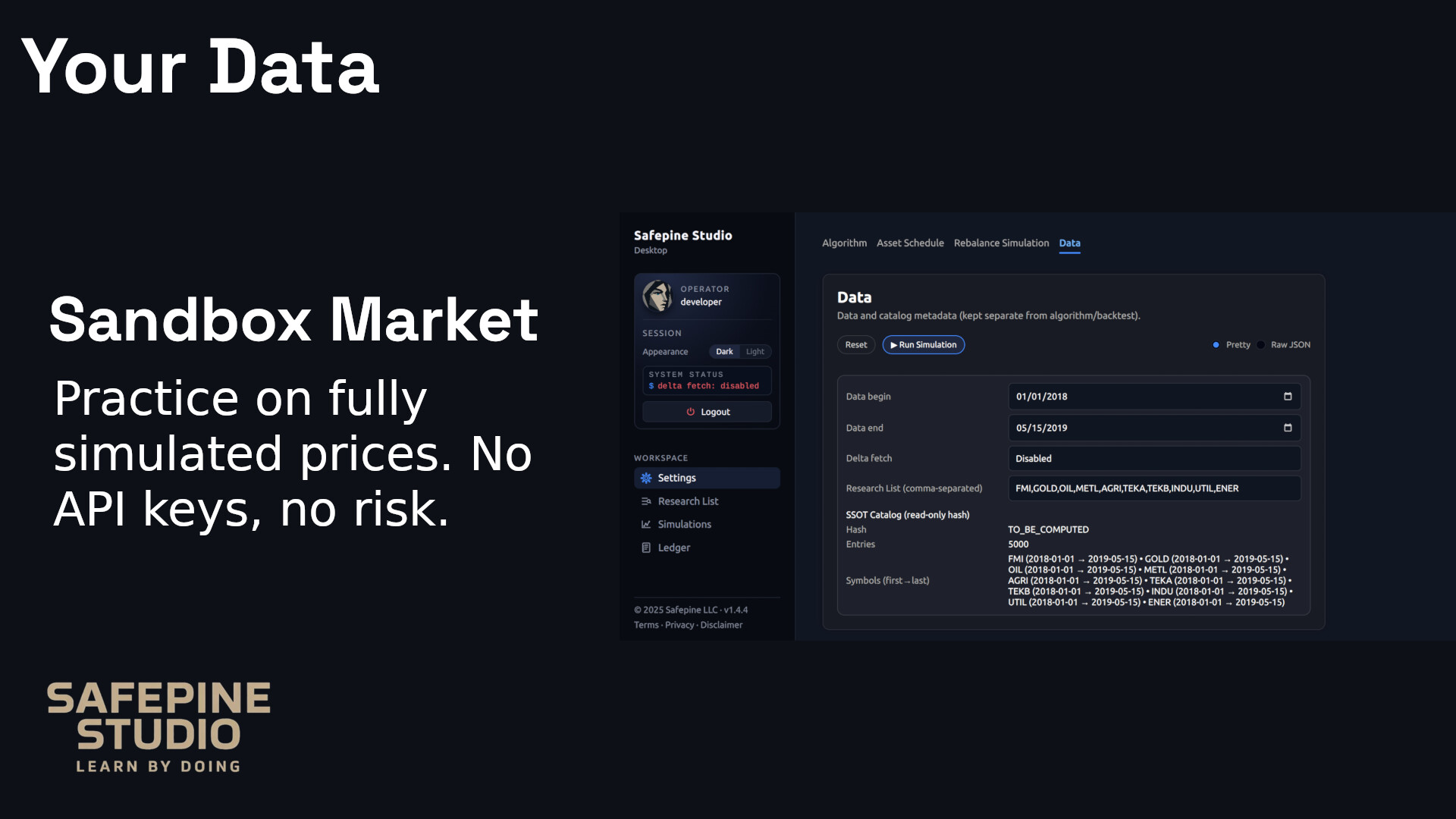Open the Rebalance Simulation tab
The width and height of the screenshot is (1456, 819).
click(x=1001, y=243)
